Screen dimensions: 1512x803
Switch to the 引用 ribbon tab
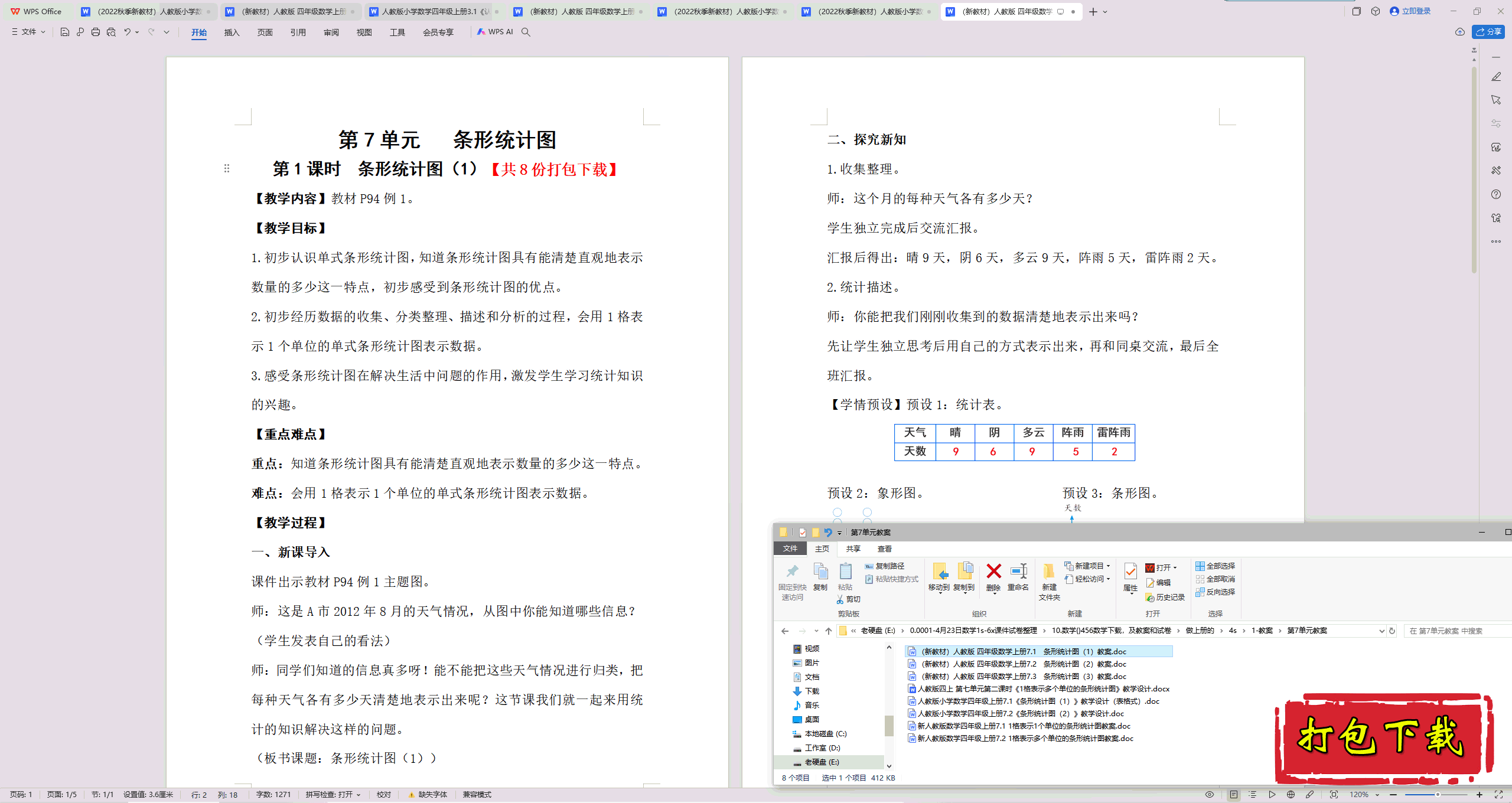[298, 32]
